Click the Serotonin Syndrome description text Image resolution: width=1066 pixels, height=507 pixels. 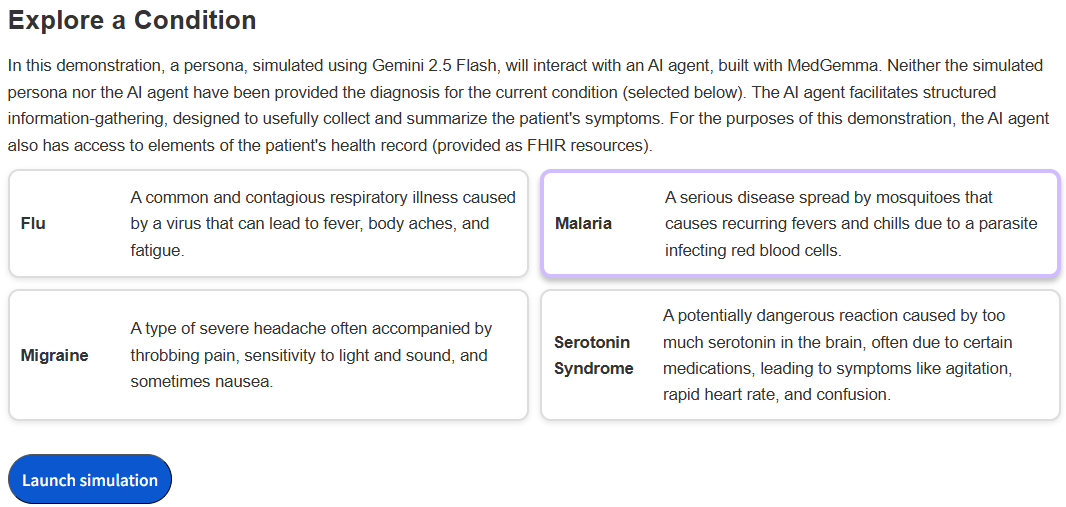[837, 355]
